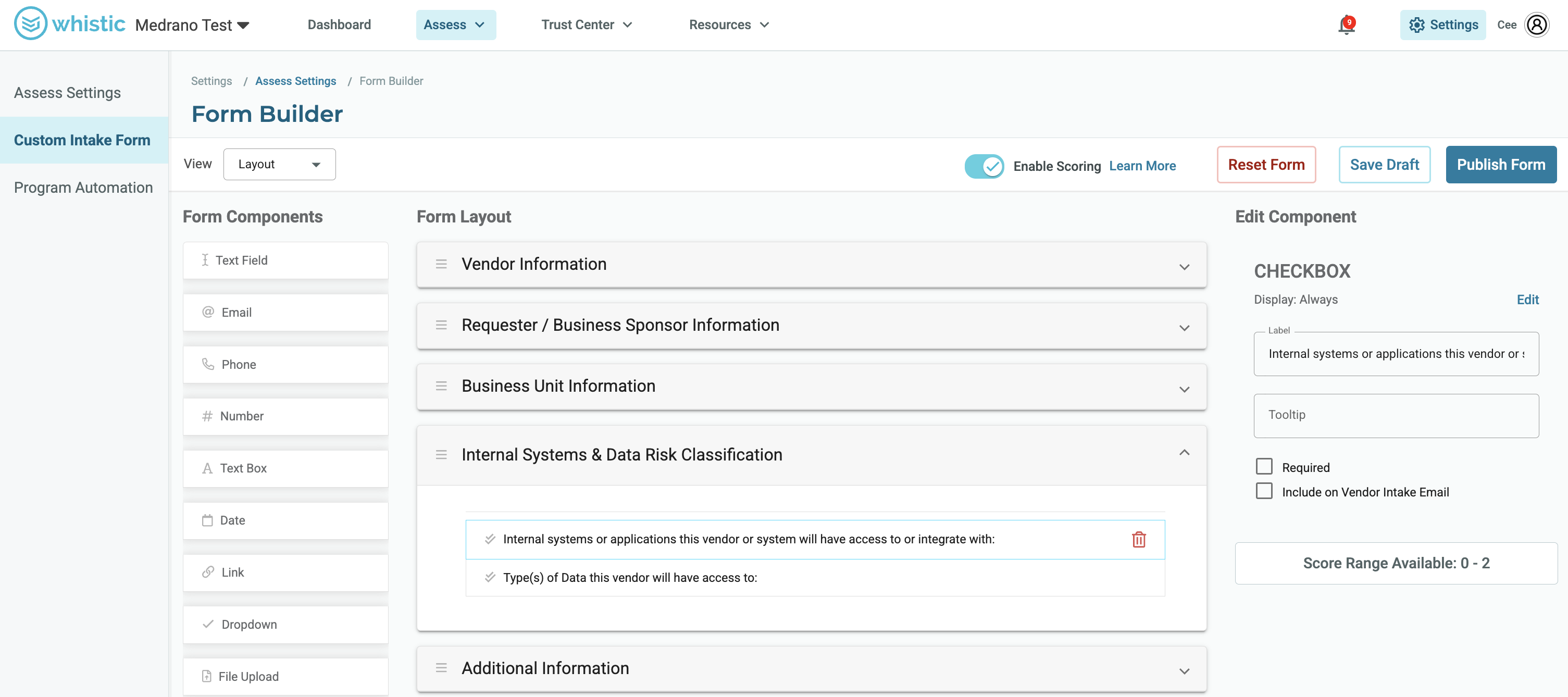1568x697 pixels.
Task: Open the Resources dropdown menu
Action: pos(729,25)
